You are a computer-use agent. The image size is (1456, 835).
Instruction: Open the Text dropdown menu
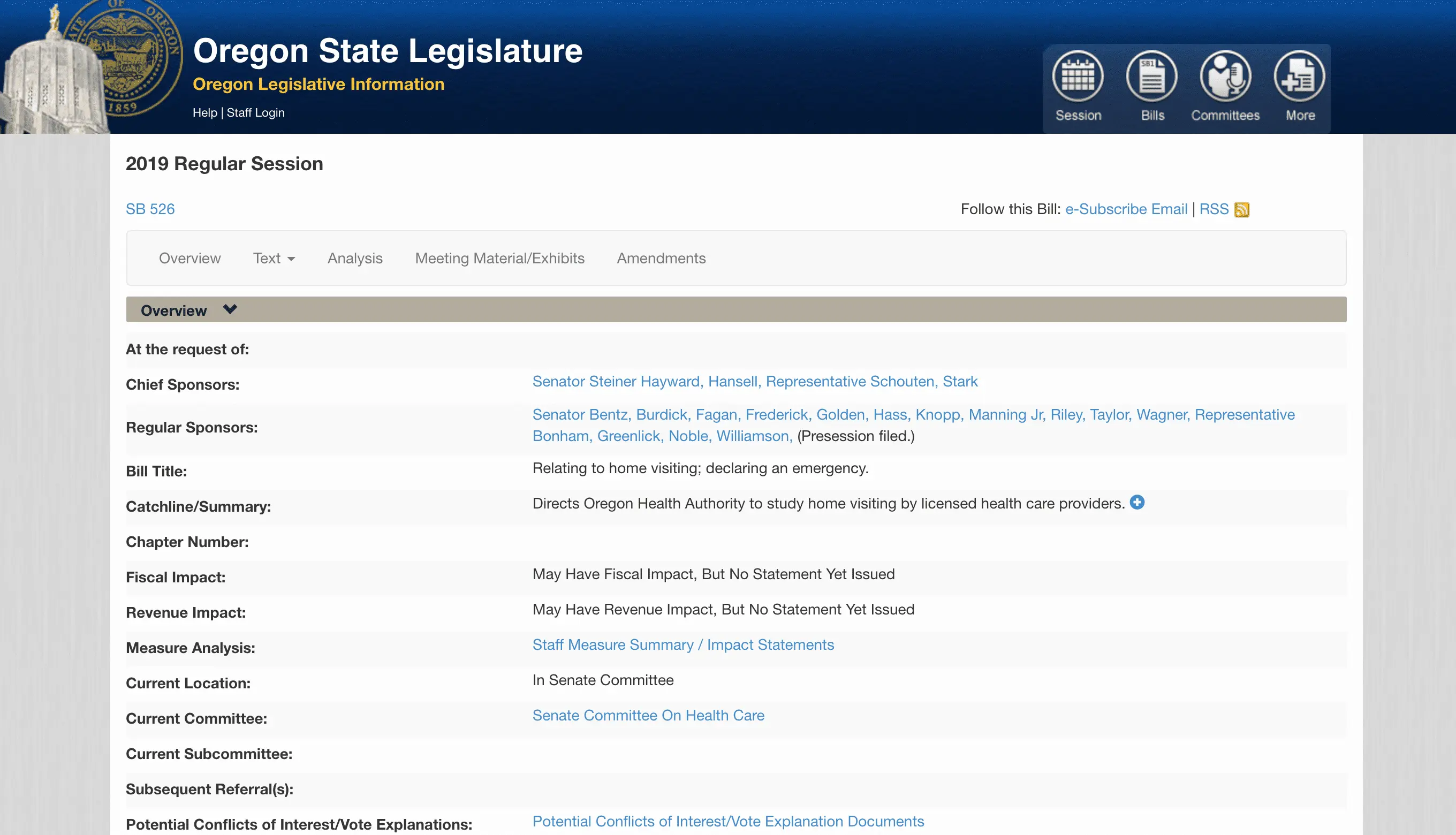[x=274, y=259]
